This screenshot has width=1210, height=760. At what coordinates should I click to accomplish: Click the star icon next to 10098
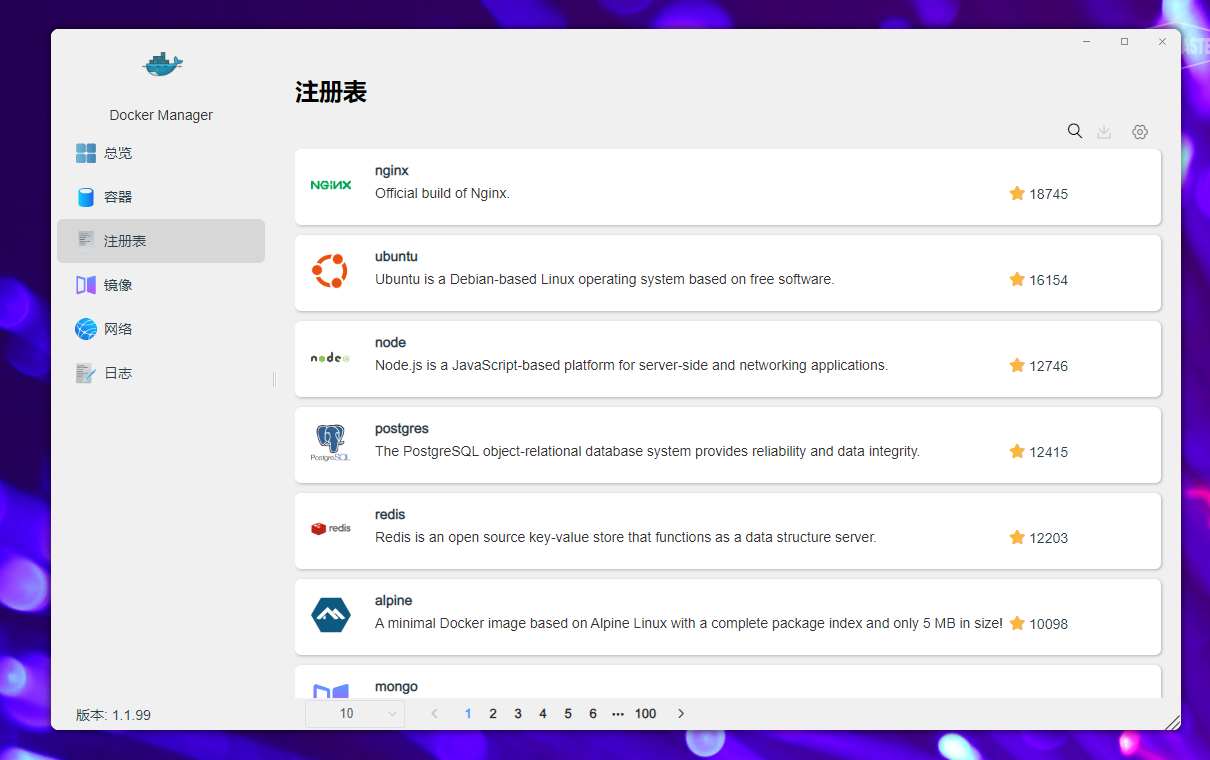point(1017,623)
